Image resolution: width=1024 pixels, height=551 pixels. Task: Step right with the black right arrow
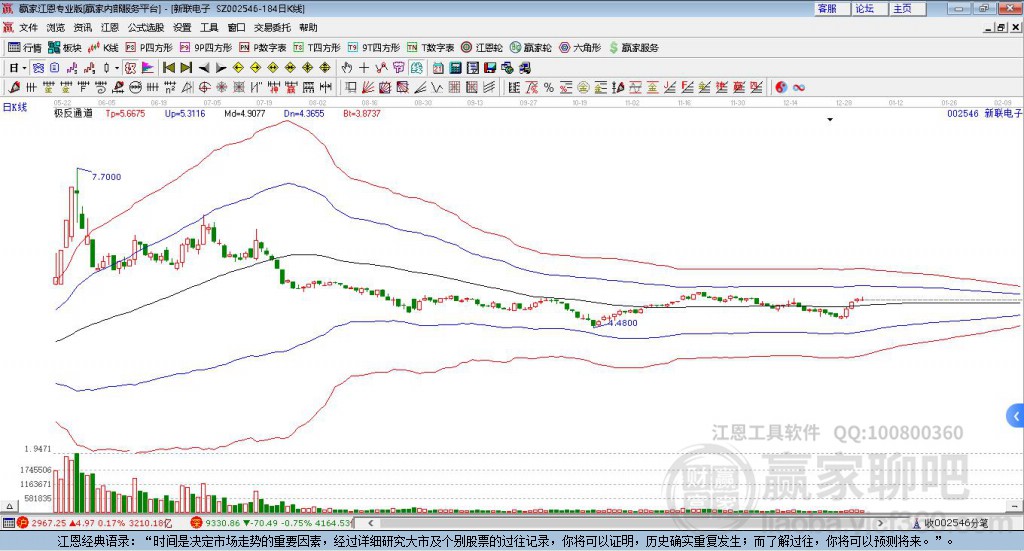pos(221,68)
